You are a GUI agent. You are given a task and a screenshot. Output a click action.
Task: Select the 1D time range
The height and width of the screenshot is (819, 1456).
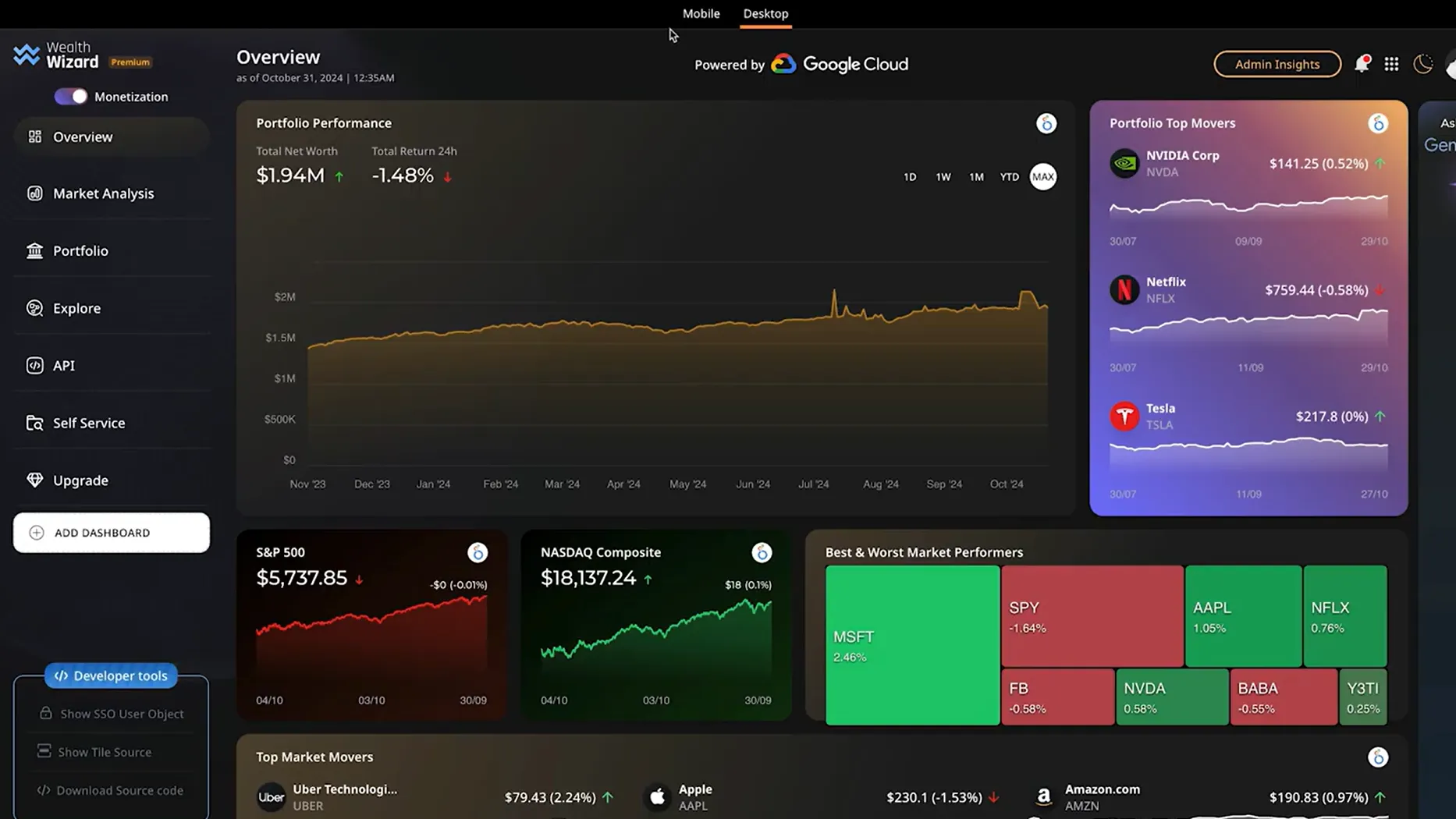(x=910, y=177)
